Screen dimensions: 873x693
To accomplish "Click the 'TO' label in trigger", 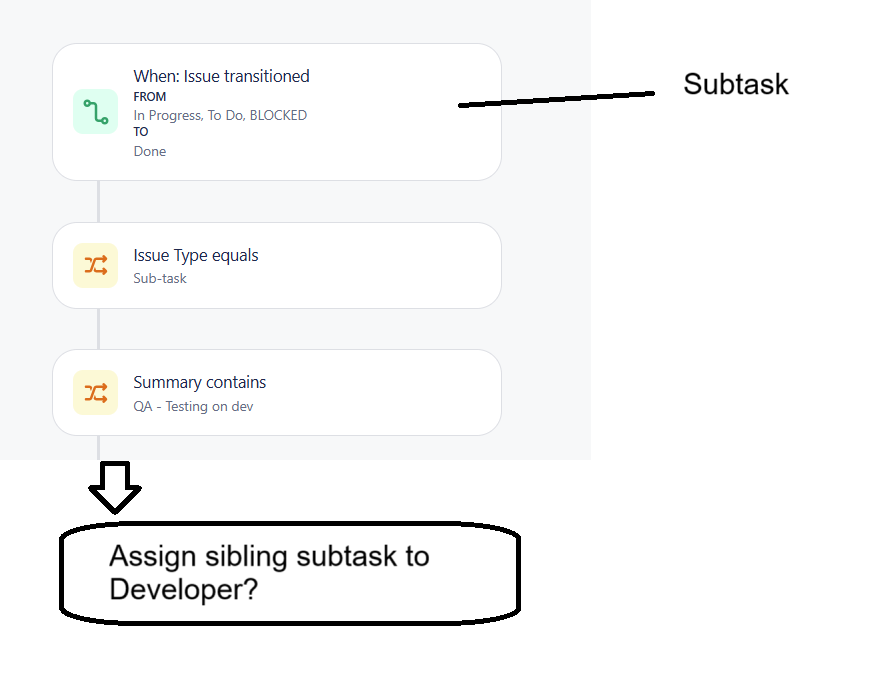I will point(141,132).
